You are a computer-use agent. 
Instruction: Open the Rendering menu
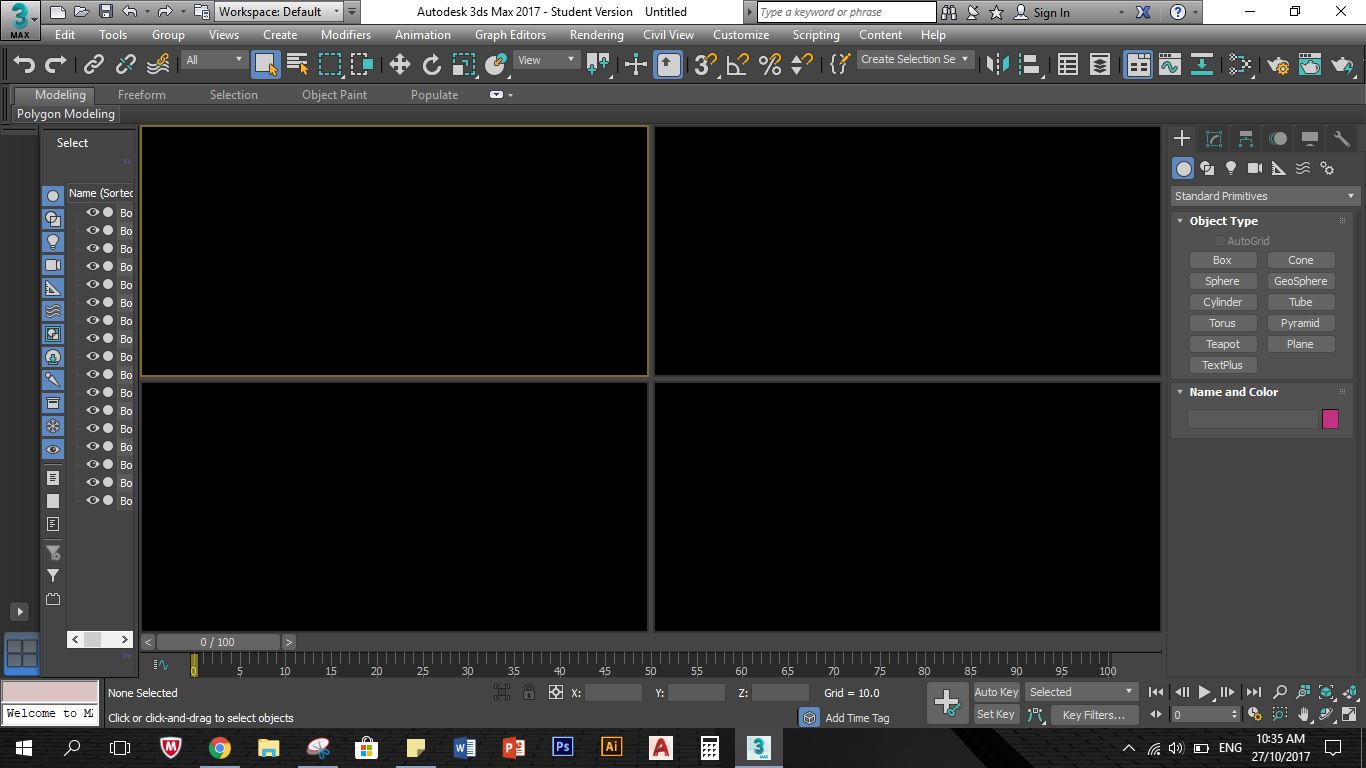click(x=596, y=34)
